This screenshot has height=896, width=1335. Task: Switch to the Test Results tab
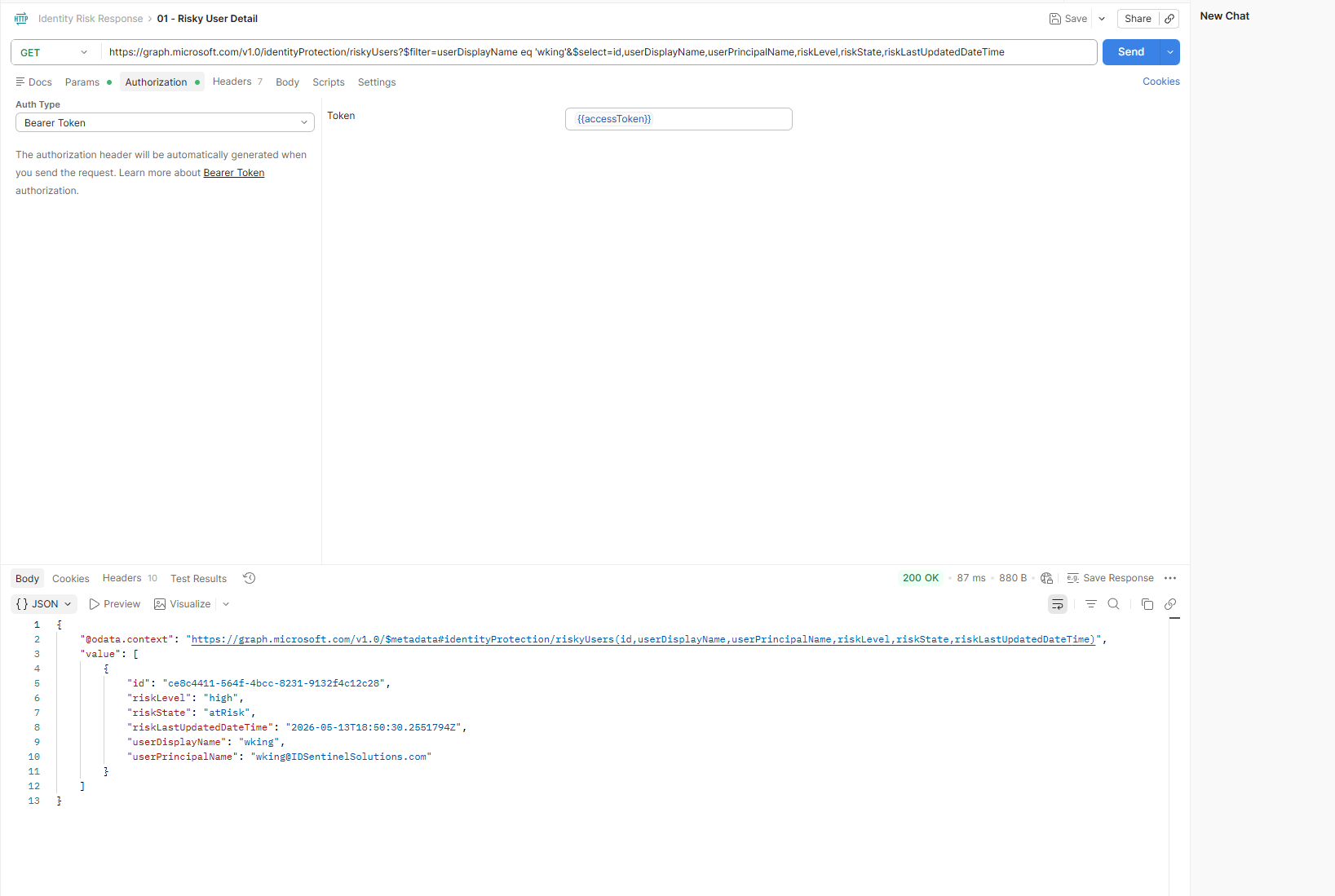[x=198, y=579]
